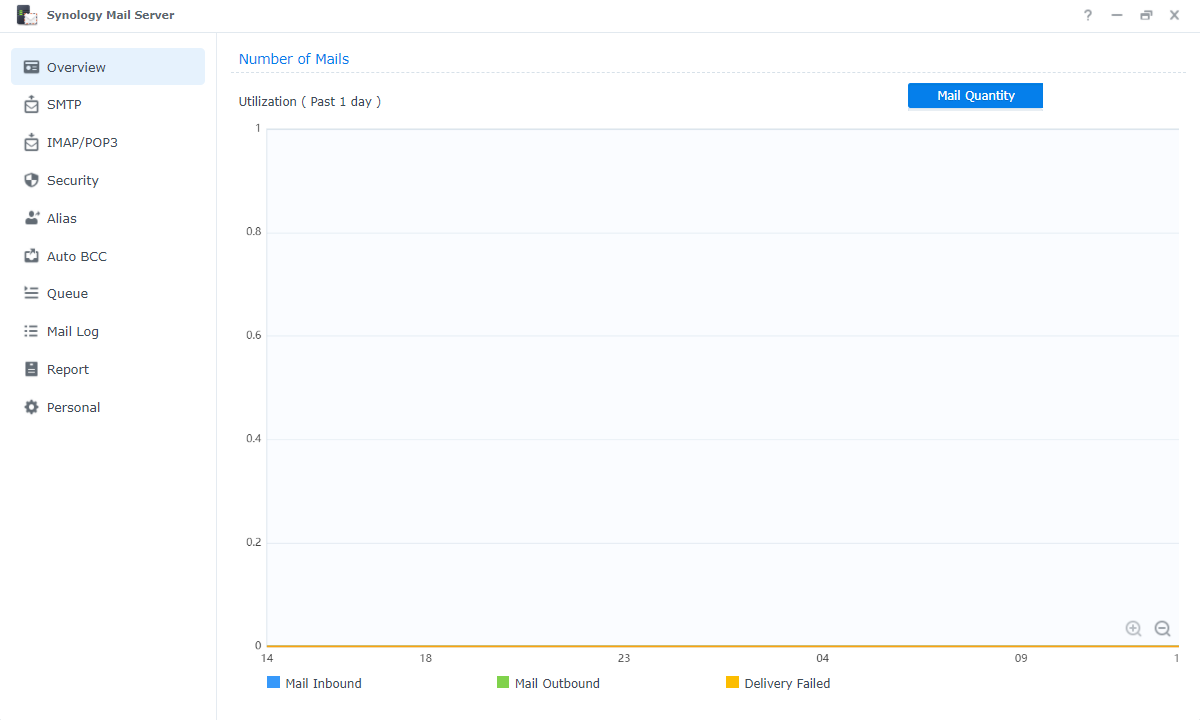
Task: View the mail Queue
Action: (68, 293)
